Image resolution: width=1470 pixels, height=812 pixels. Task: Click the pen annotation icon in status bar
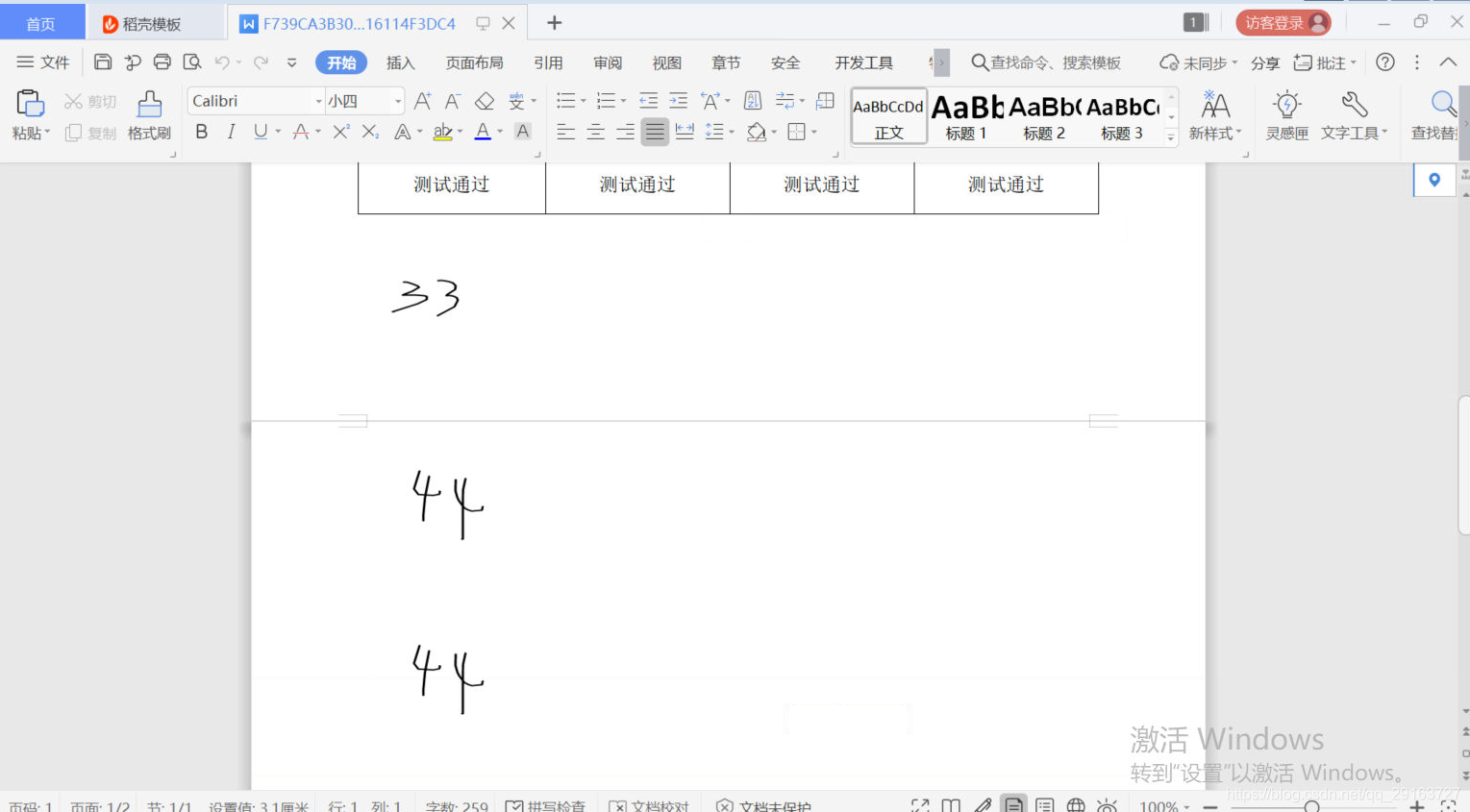tap(983, 805)
